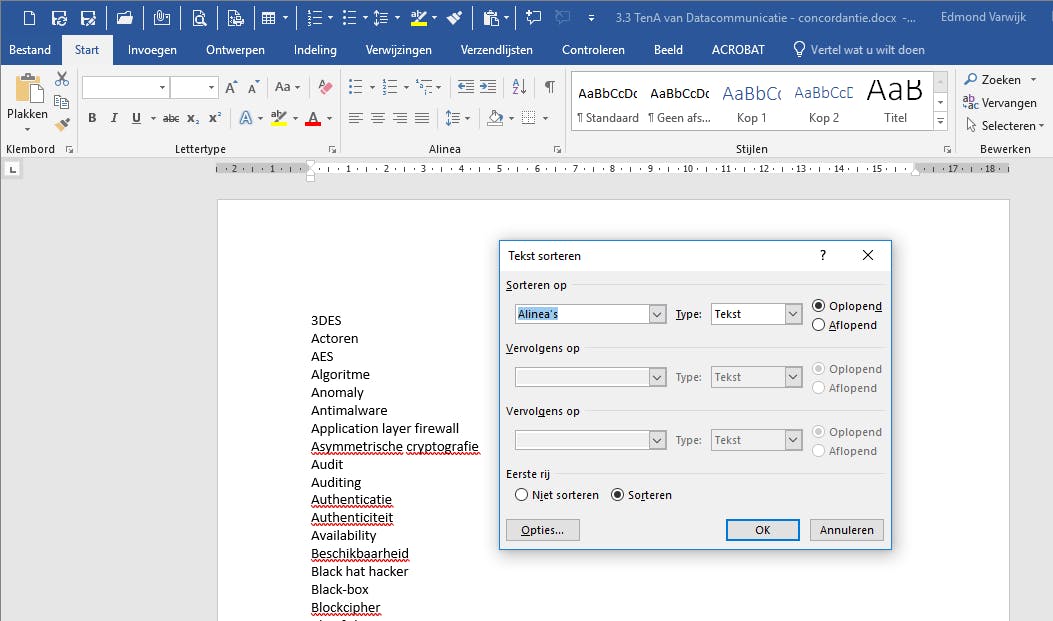Click the Italic formatting icon
The width and height of the screenshot is (1053, 621).
click(x=113, y=119)
